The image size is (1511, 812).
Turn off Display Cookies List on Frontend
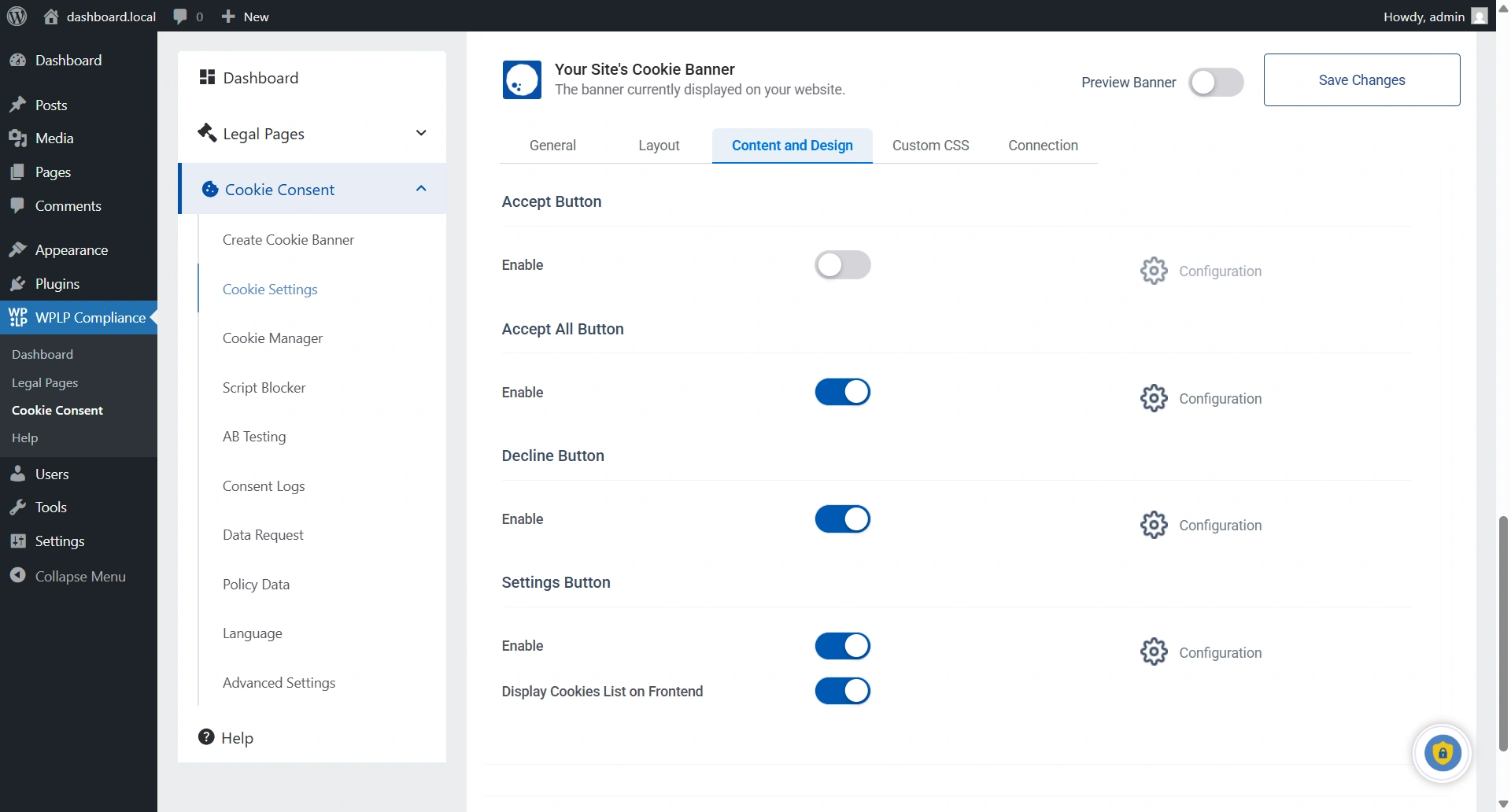842,691
